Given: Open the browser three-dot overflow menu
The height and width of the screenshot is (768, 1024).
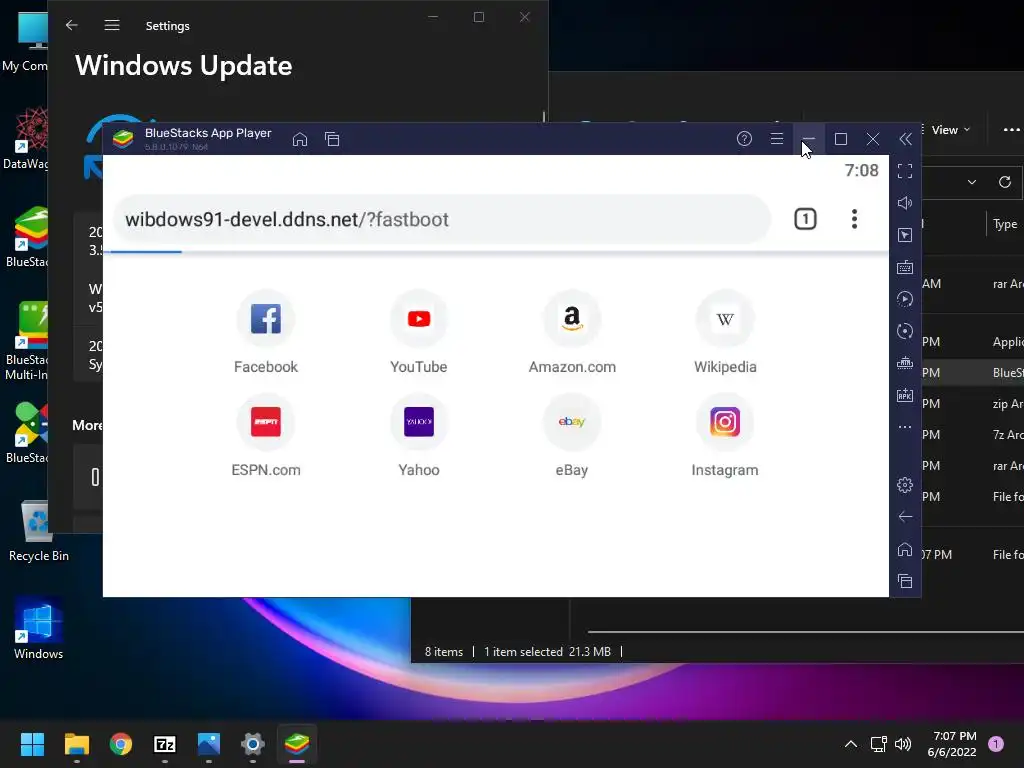Looking at the screenshot, I should [854, 219].
